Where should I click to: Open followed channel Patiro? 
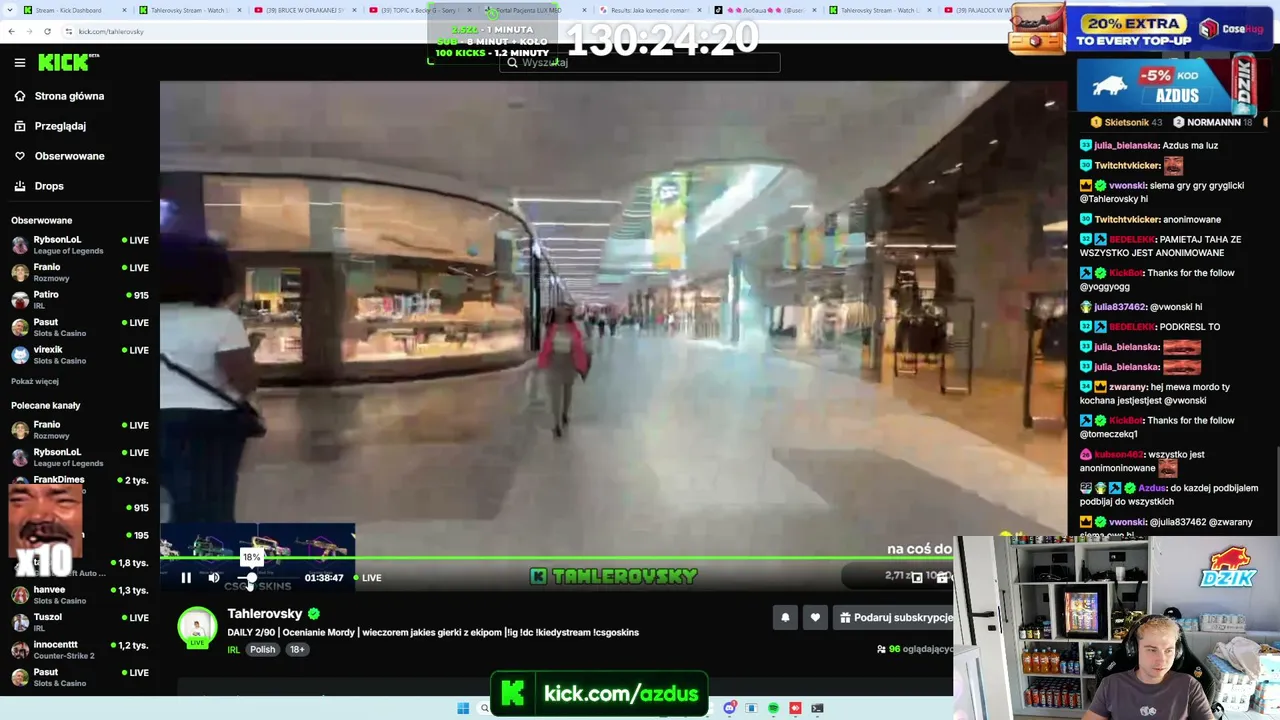[80, 300]
